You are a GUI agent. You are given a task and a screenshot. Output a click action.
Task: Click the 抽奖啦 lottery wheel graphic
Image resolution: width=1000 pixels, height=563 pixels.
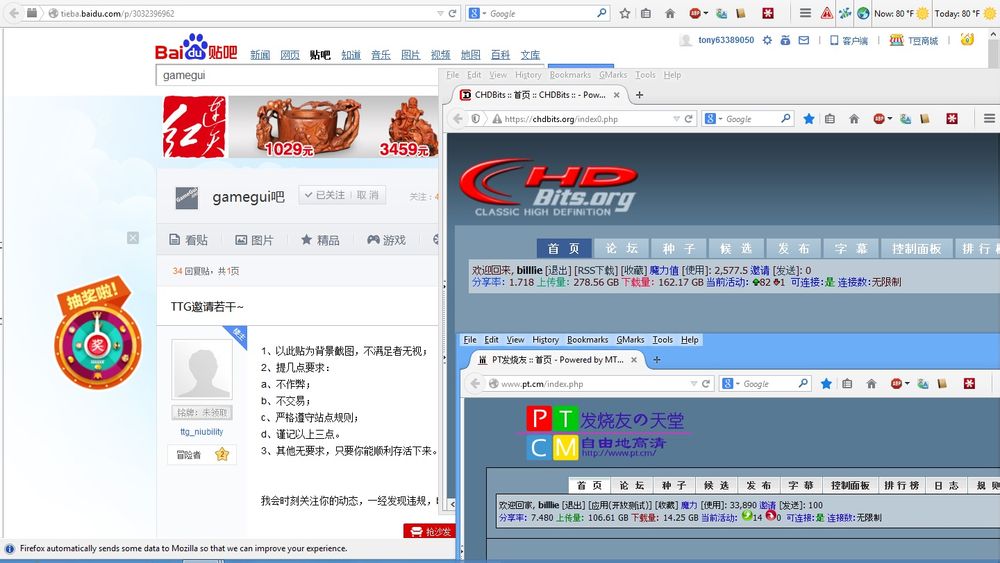click(97, 333)
